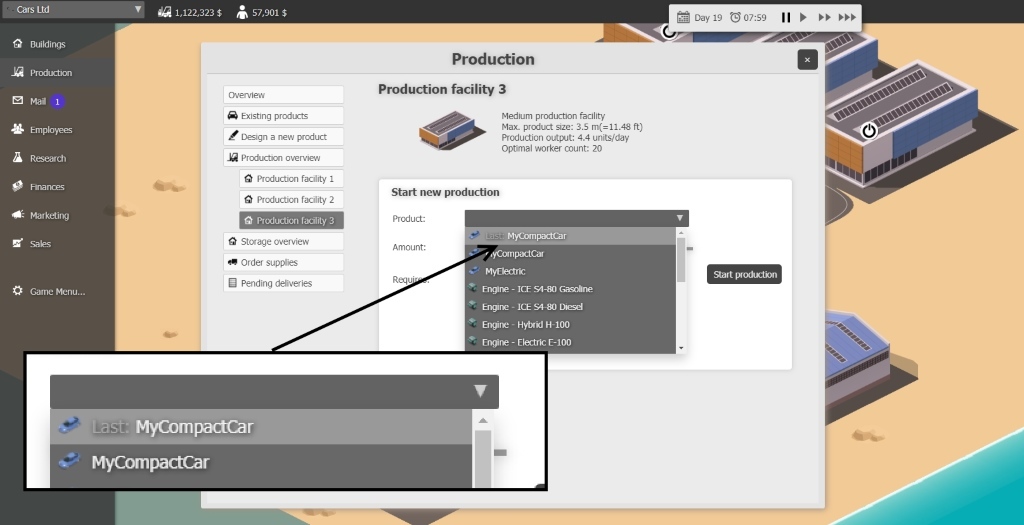1024x525 pixels.
Task: Set the game to double fast-forward speed
Action: coord(824,18)
